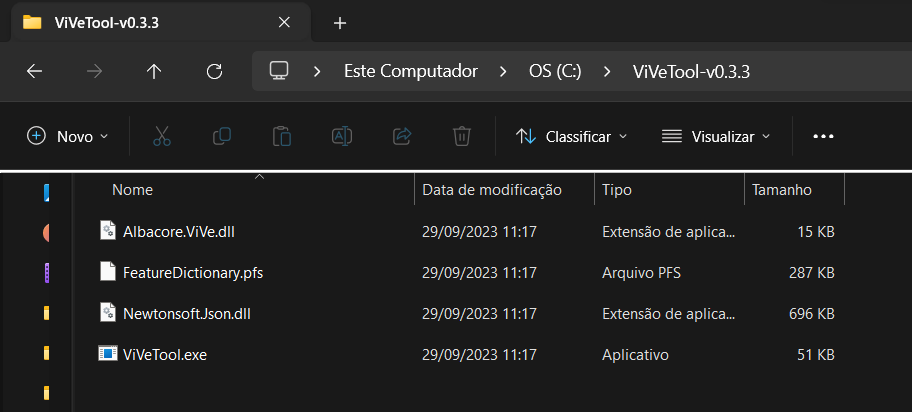Screen dimensions: 912x412
Task: Open the Novo dropdown menu
Action: [x=67, y=137]
